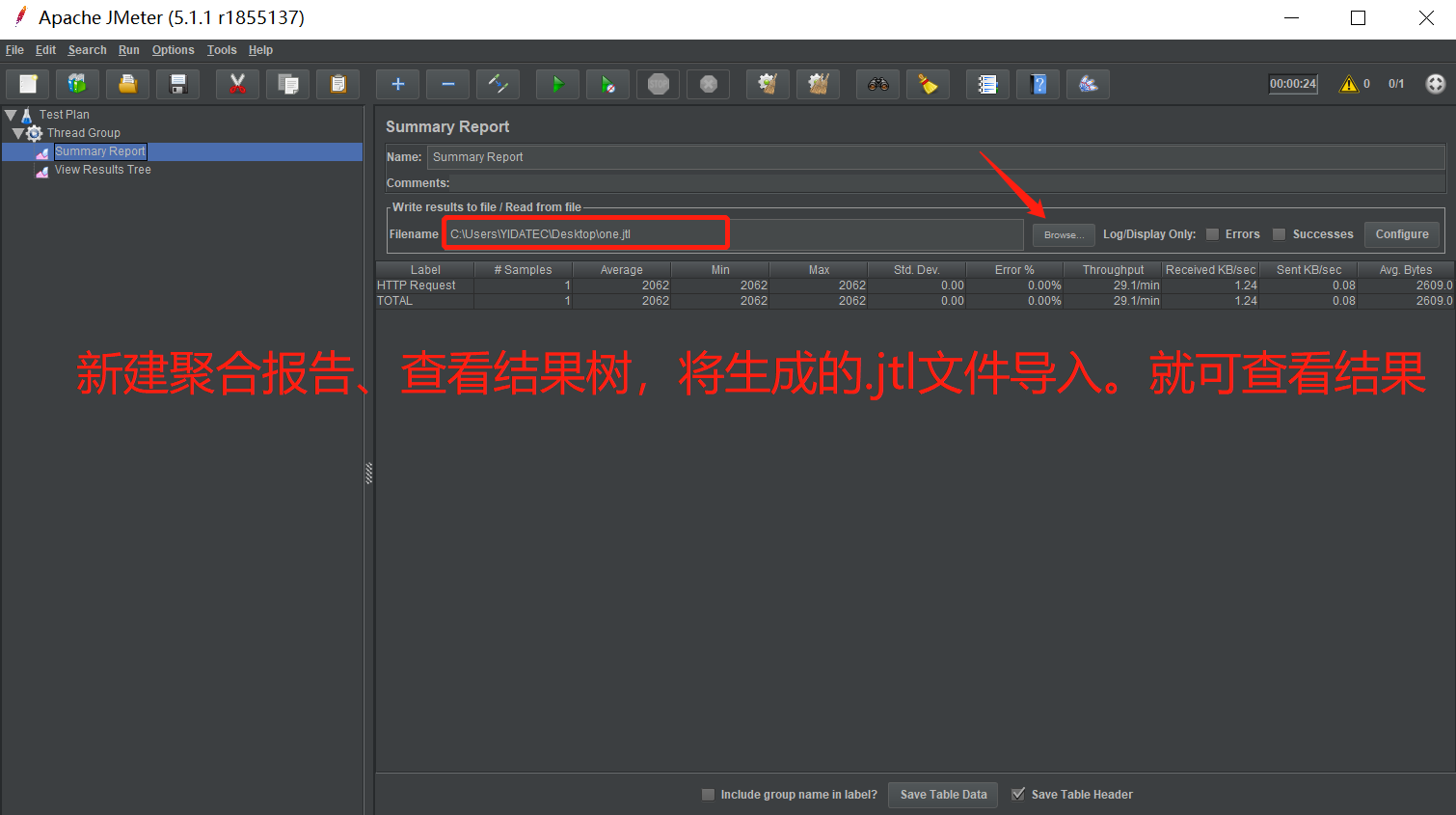Shut down threads with the Shutdown icon
The width and height of the screenshot is (1456, 815).
[708, 84]
